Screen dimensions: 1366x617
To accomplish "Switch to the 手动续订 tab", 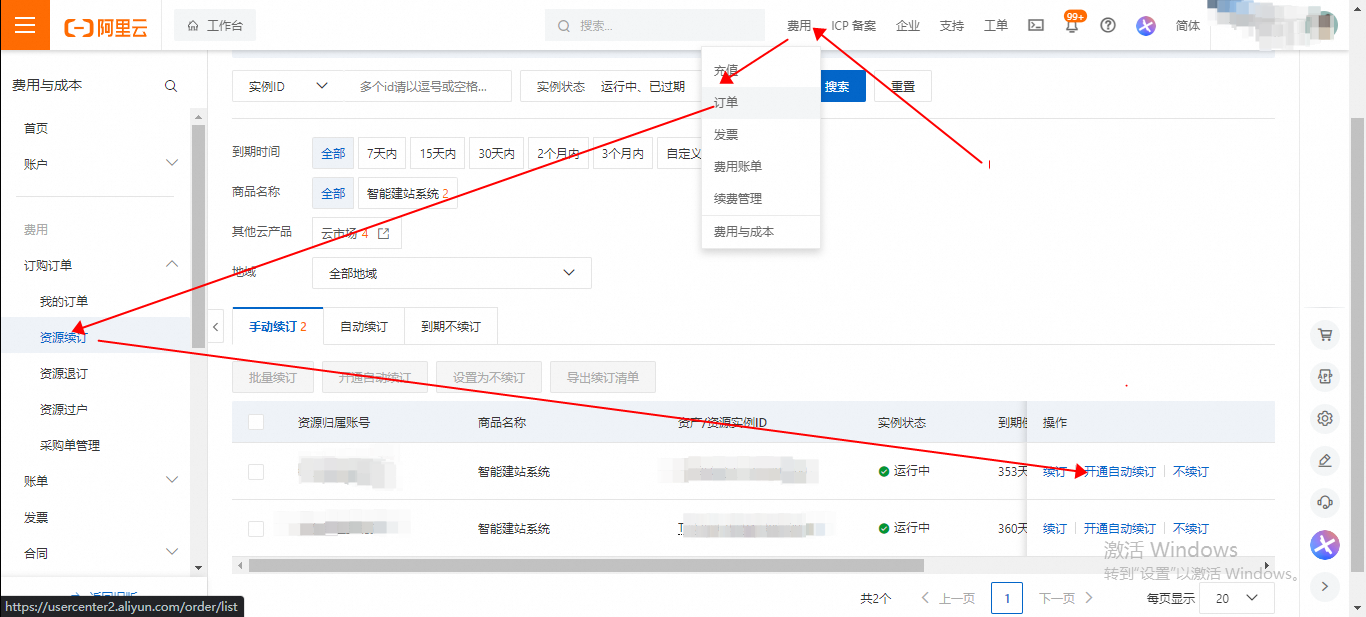I will [278, 327].
